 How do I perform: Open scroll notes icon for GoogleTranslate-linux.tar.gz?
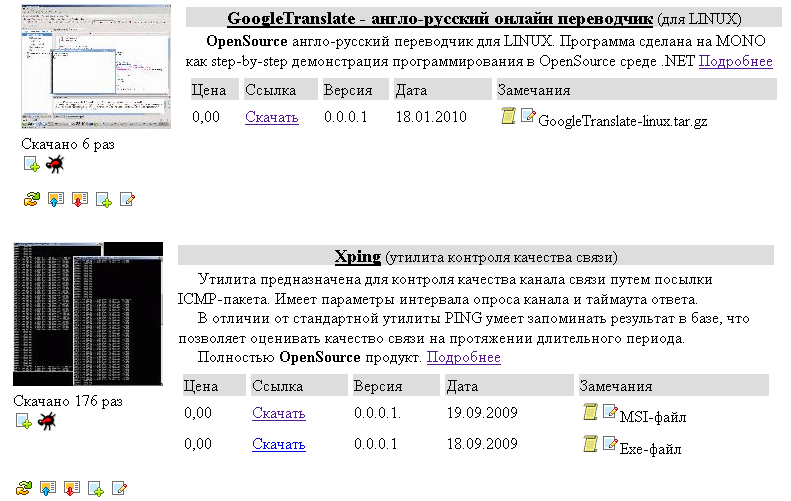click(508, 116)
